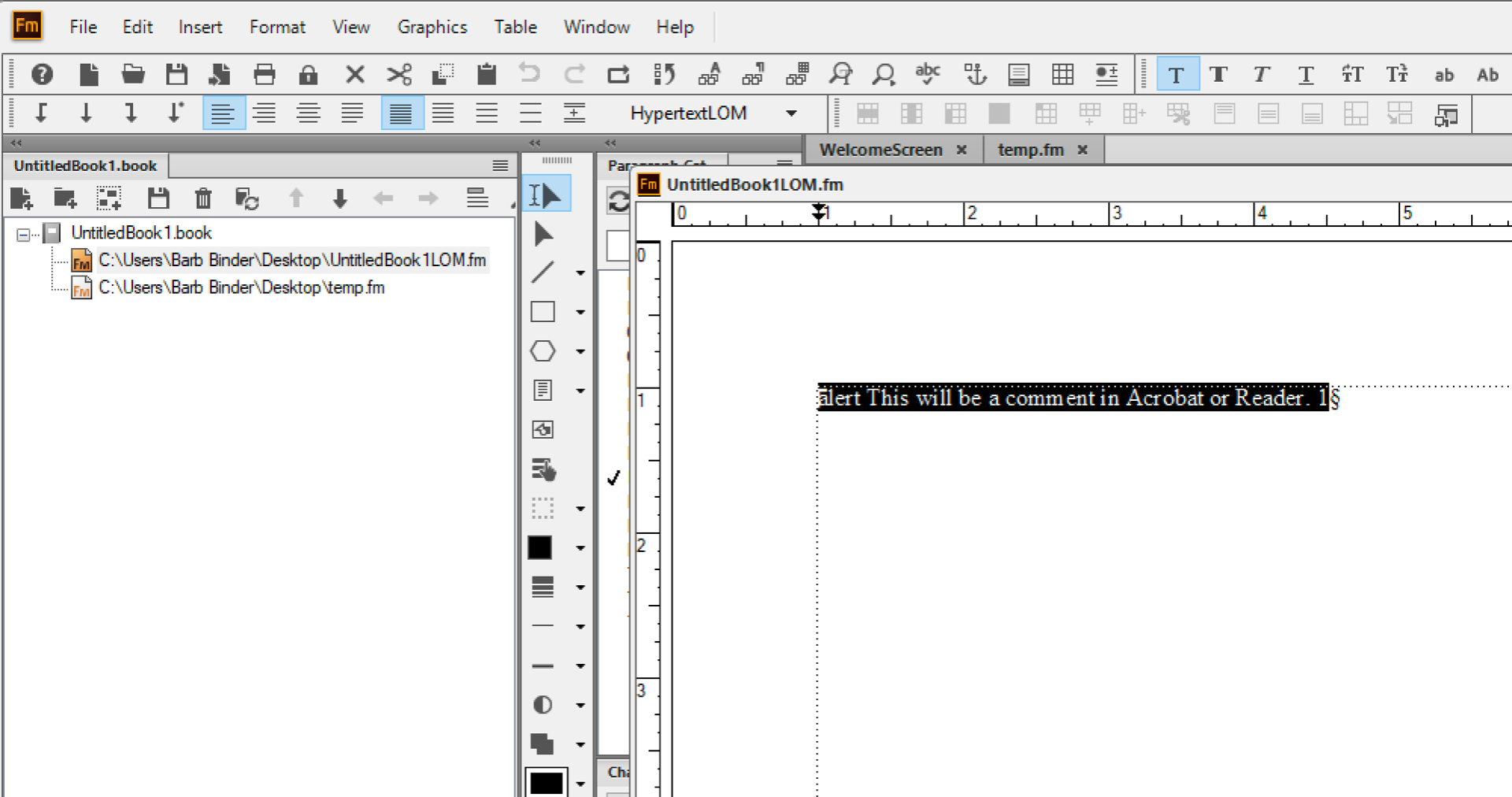Apply underline with underlined T icon
This screenshot has height=797, width=1512.
pos(1306,75)
